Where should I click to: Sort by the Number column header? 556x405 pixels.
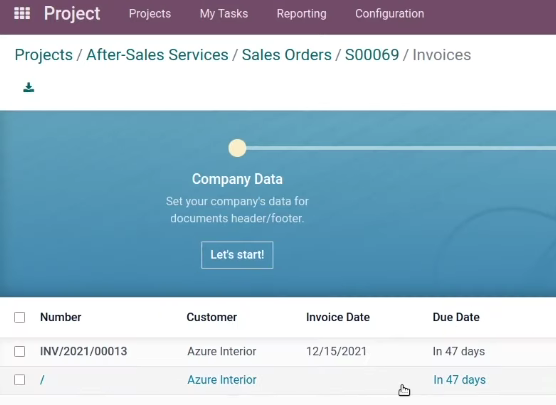(x=61, y=317)
